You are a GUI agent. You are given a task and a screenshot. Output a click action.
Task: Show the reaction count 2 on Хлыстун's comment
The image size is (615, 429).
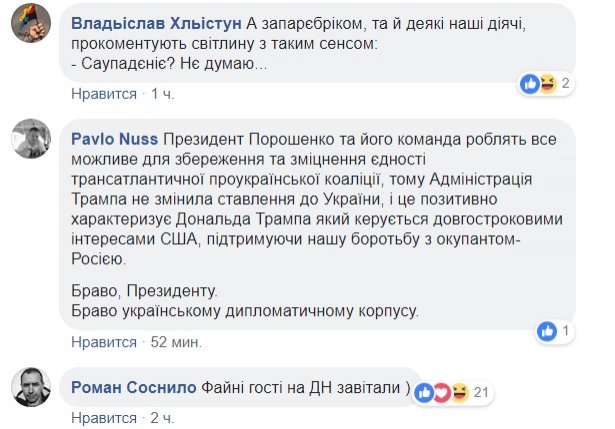566,84
